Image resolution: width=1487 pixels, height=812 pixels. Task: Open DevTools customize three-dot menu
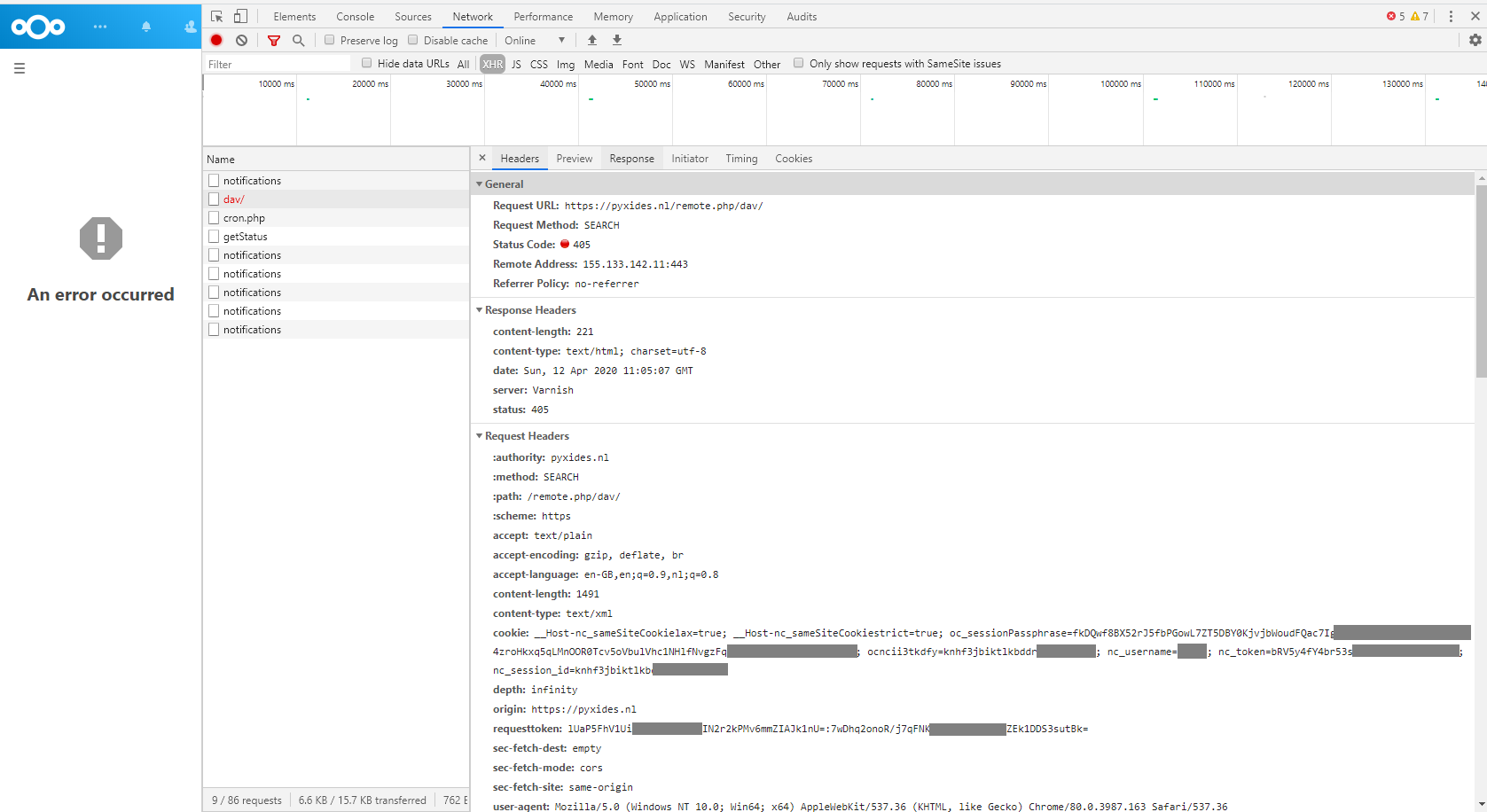1451,17
